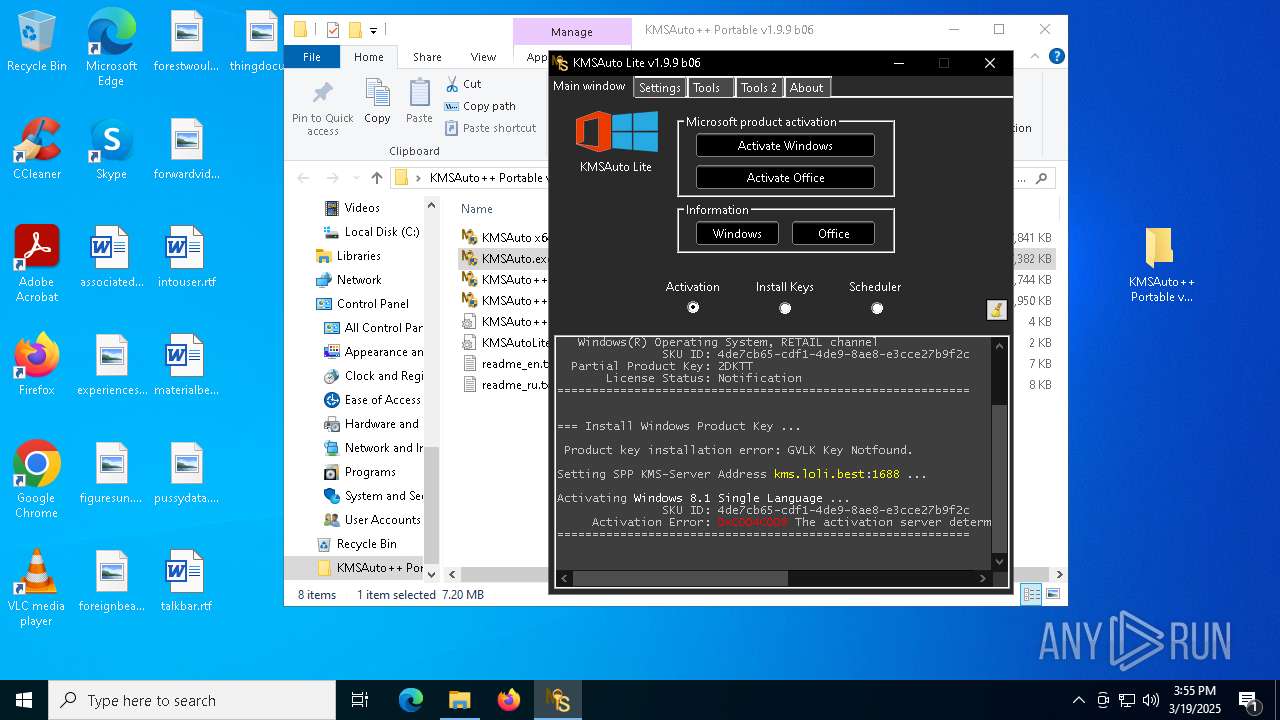Click the Name column header
This screenshot has height=720, width=1280.
[x=477, y=209]
